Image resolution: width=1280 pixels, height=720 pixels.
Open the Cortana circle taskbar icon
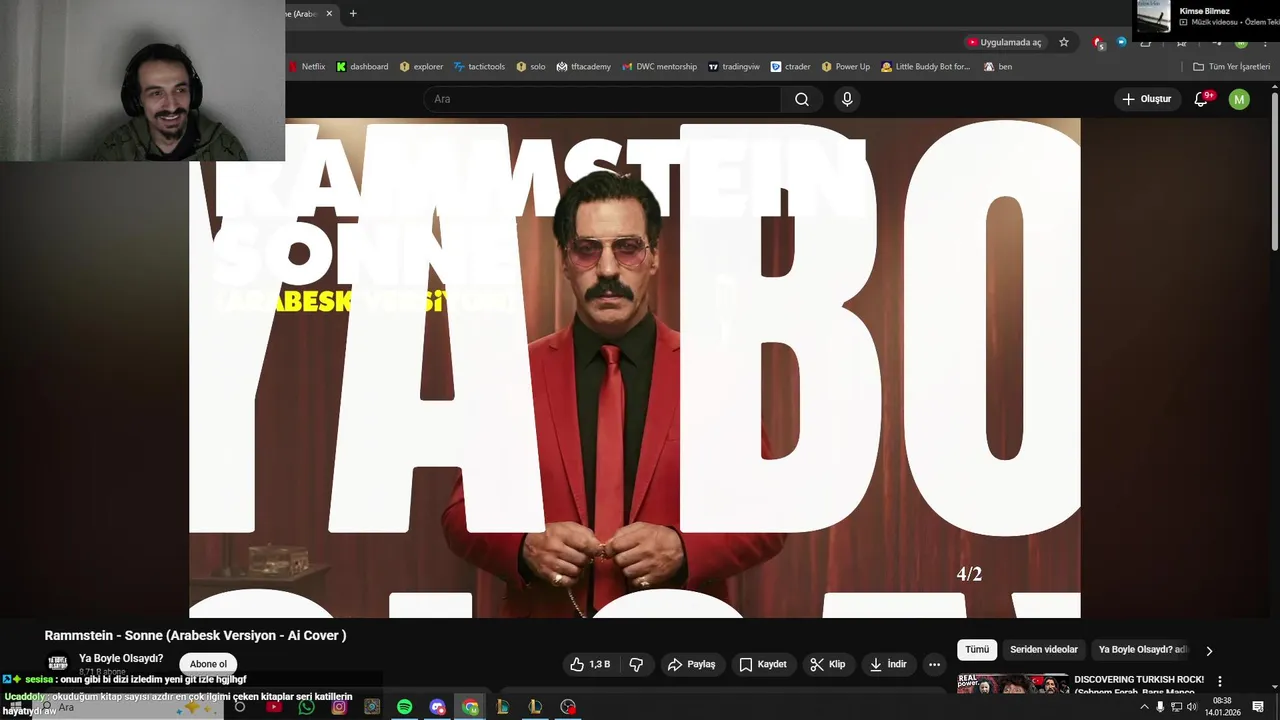tap(240, 707)
